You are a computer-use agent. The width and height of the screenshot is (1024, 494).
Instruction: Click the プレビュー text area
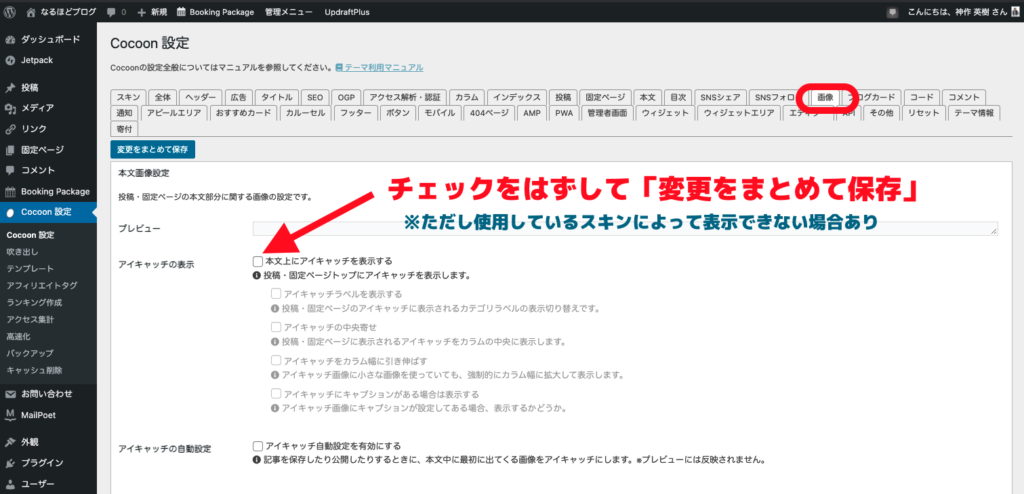click(x=625, y=228)
